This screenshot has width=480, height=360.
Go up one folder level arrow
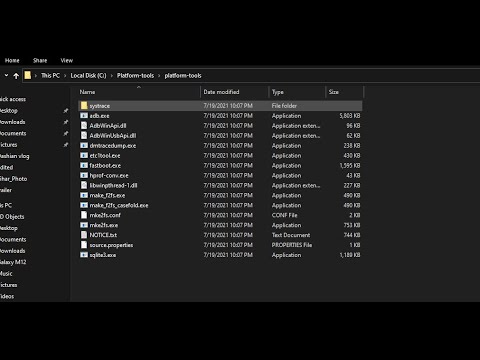click(x=16, y=76)
